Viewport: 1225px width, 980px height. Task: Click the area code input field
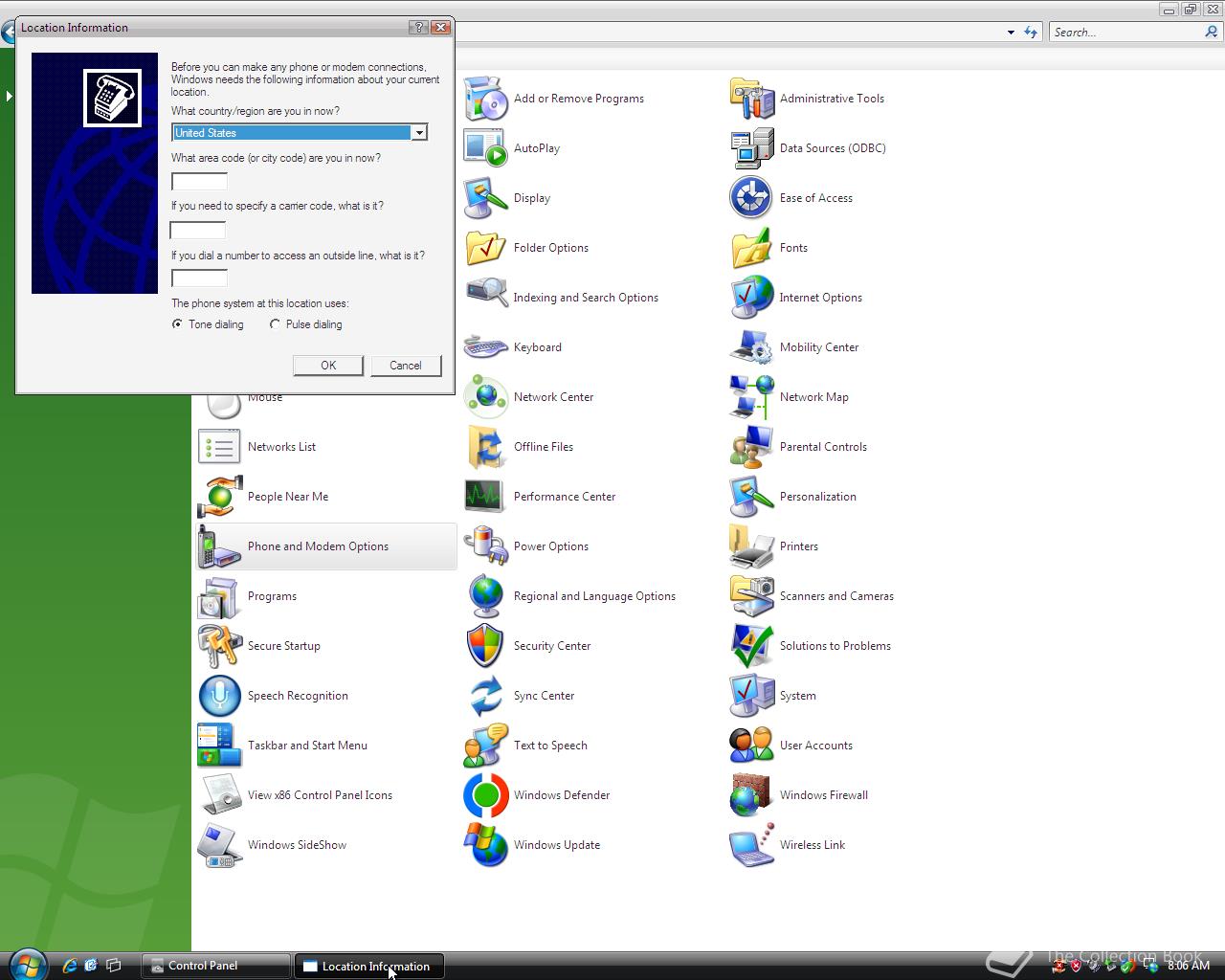click(199, 181)
